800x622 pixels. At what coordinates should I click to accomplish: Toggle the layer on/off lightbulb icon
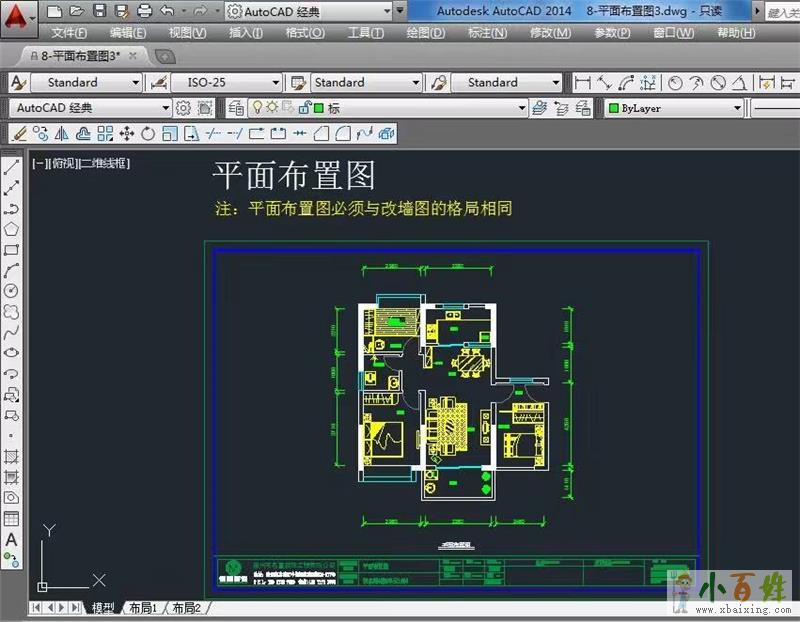(257, 108)
